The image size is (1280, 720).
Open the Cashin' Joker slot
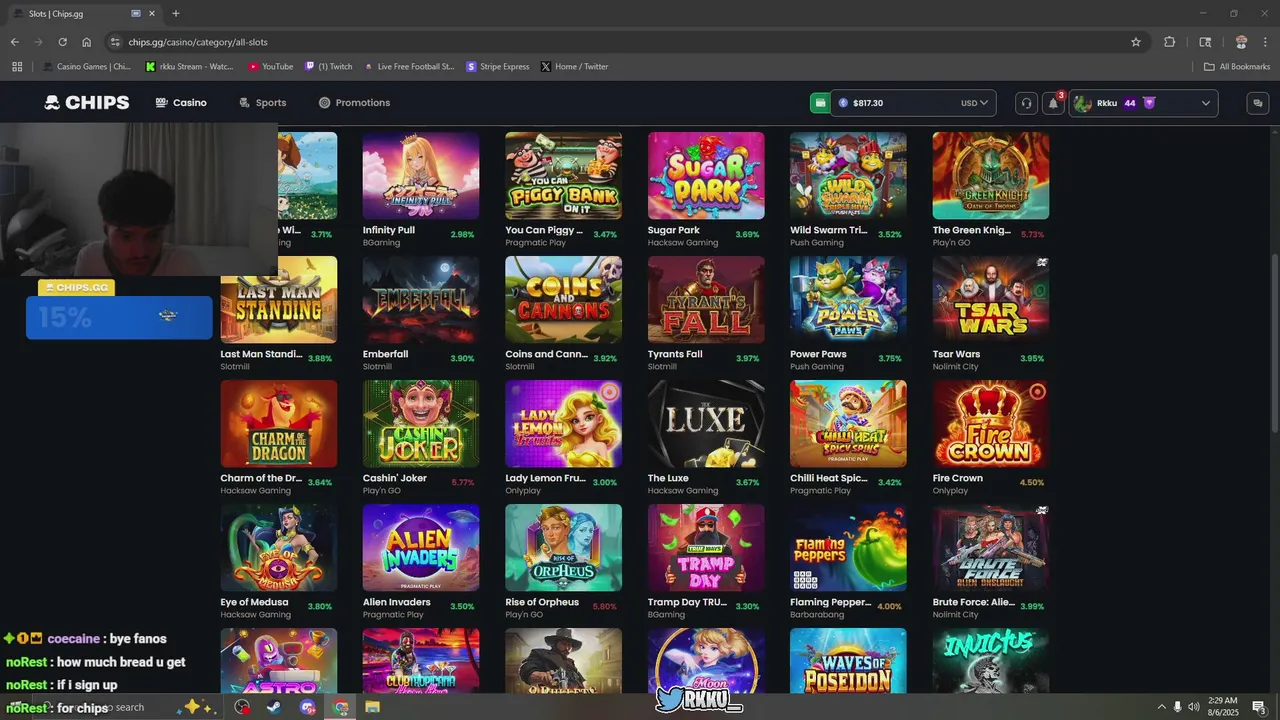[x=421, y=424]
